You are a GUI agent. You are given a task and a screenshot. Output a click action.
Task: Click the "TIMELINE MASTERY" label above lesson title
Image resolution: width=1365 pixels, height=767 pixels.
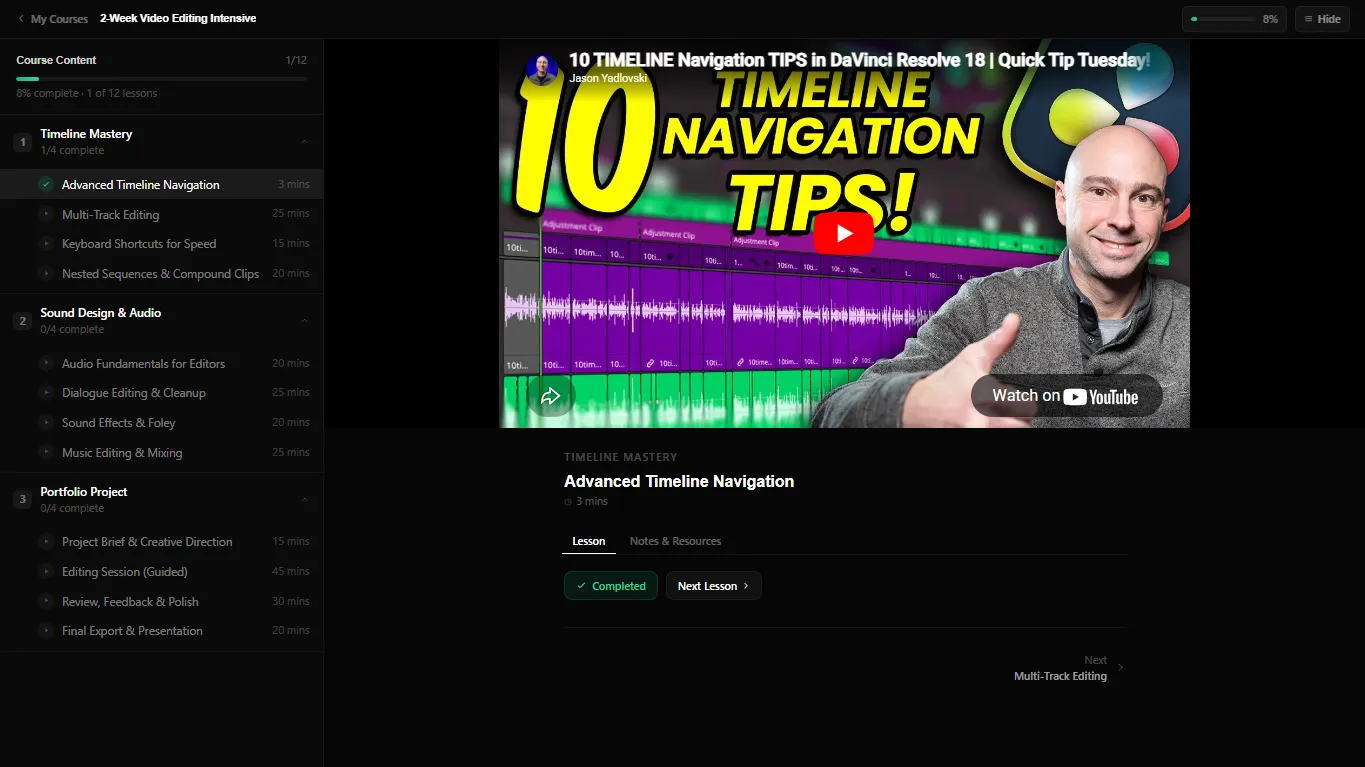621,457
